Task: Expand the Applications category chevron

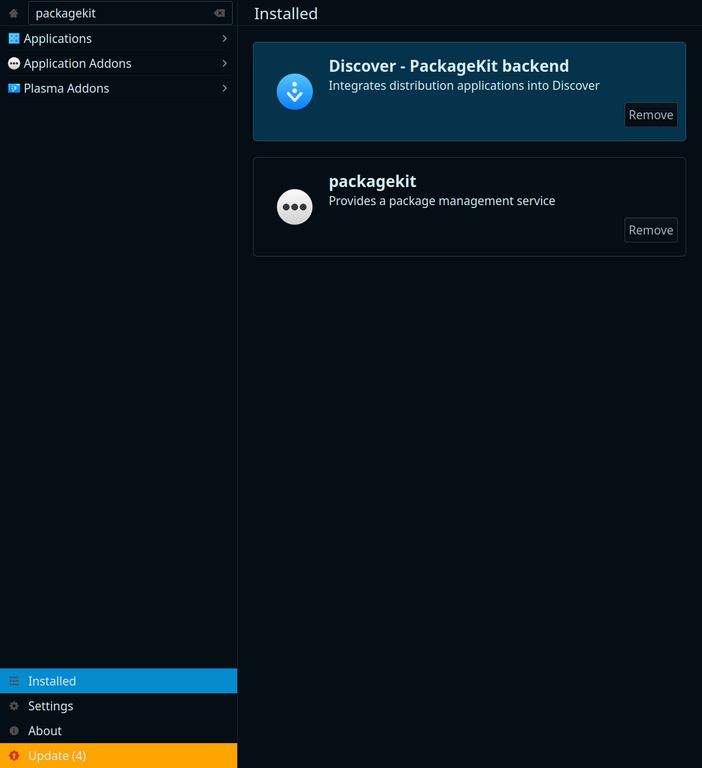Action: pyautogui.click(x=224, y=38)
